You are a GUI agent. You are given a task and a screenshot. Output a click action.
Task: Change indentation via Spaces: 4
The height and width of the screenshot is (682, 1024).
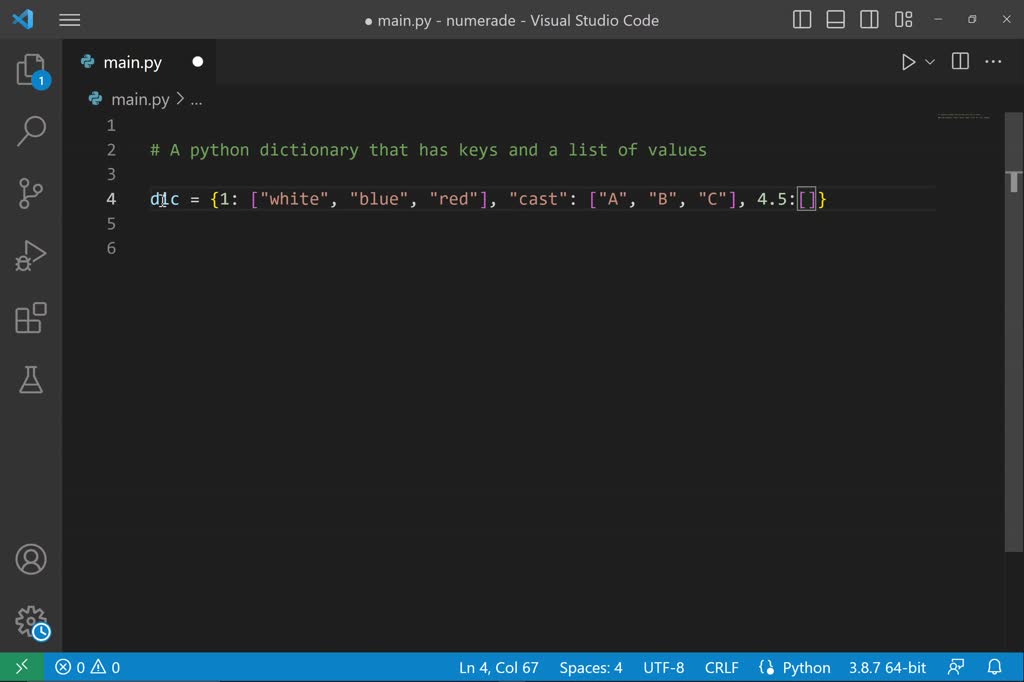(590, 667)
